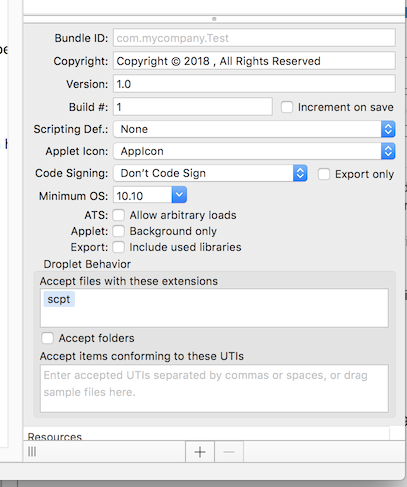Click the Scripting Def. popup arrows

388,129
